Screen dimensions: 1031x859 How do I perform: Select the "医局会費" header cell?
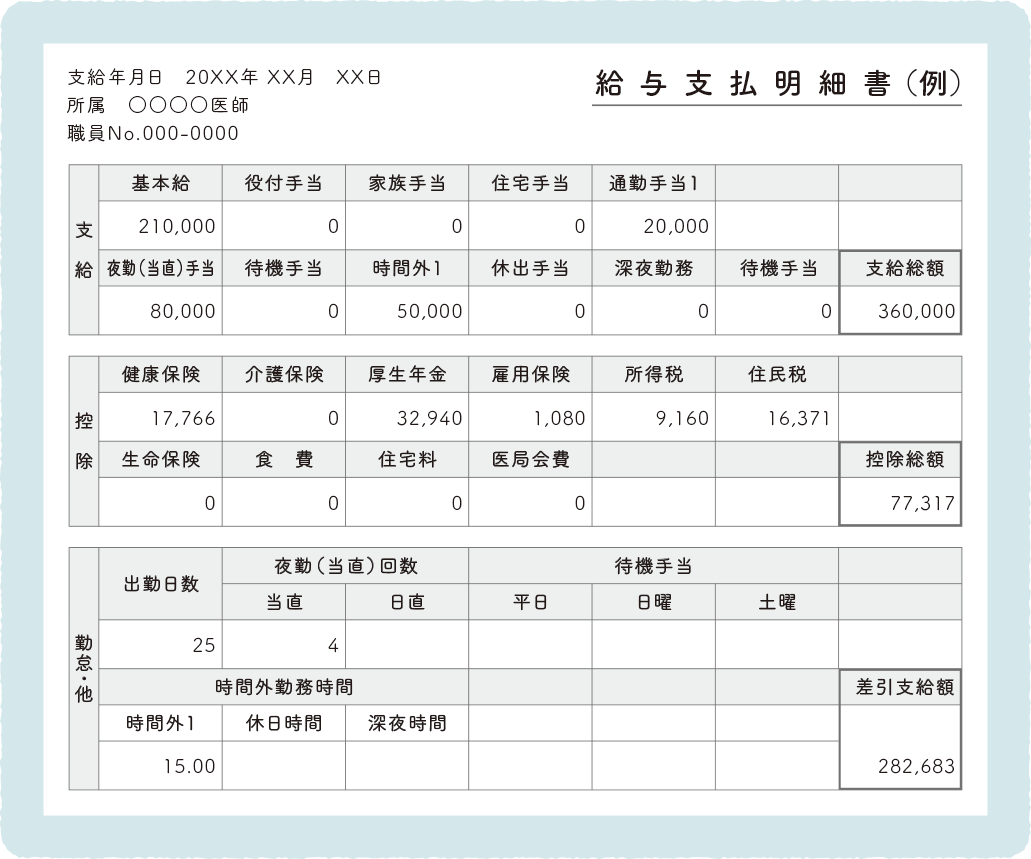point(530,459)
